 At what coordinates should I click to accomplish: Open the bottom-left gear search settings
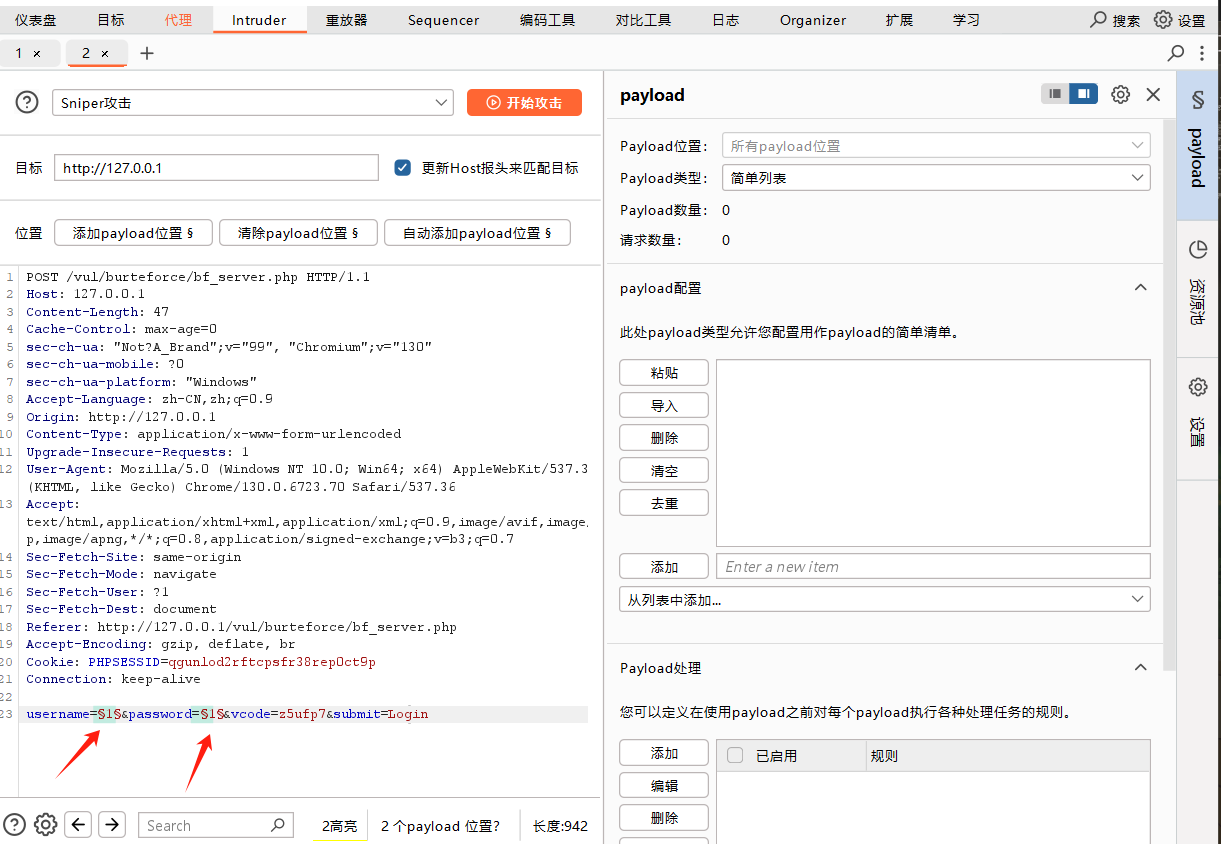point(45,824)
